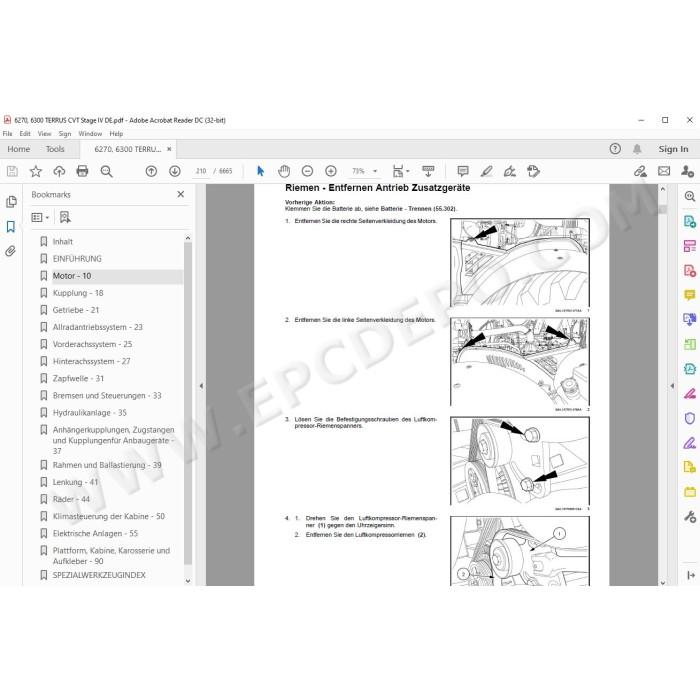Switch to the Home tab
Viewport: 700px width, 700px height.
19,149
